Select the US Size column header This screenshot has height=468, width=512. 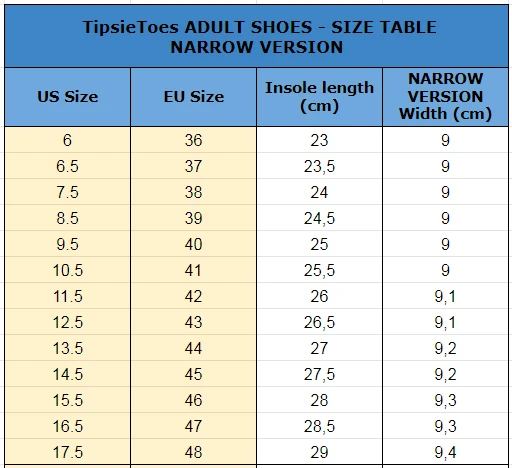(68, 97)
